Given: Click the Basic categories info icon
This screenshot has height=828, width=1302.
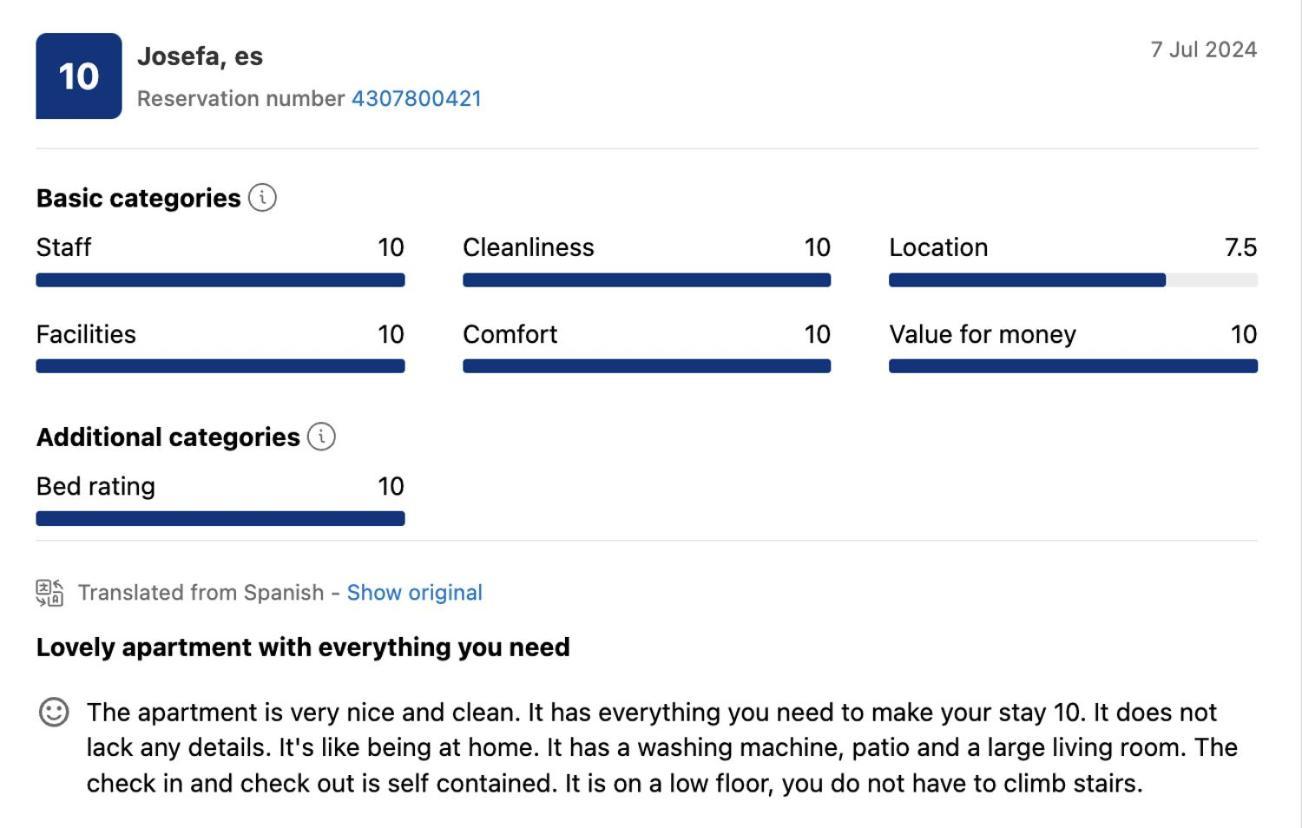Looking at the screenshot, I should [x=262, y=198].
